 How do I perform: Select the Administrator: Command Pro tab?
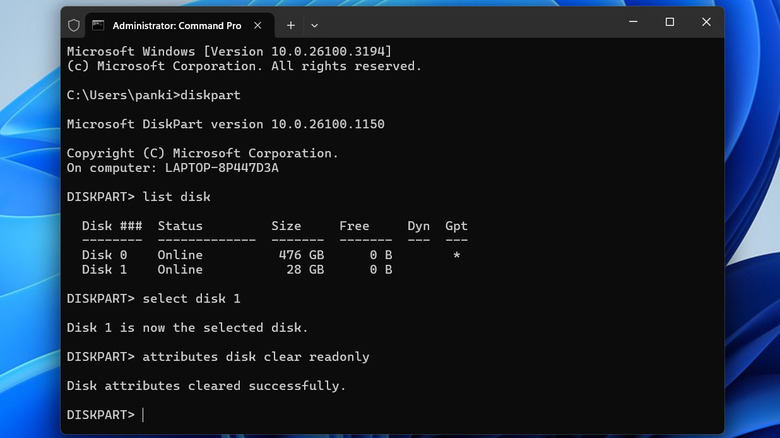coord(180,25)
